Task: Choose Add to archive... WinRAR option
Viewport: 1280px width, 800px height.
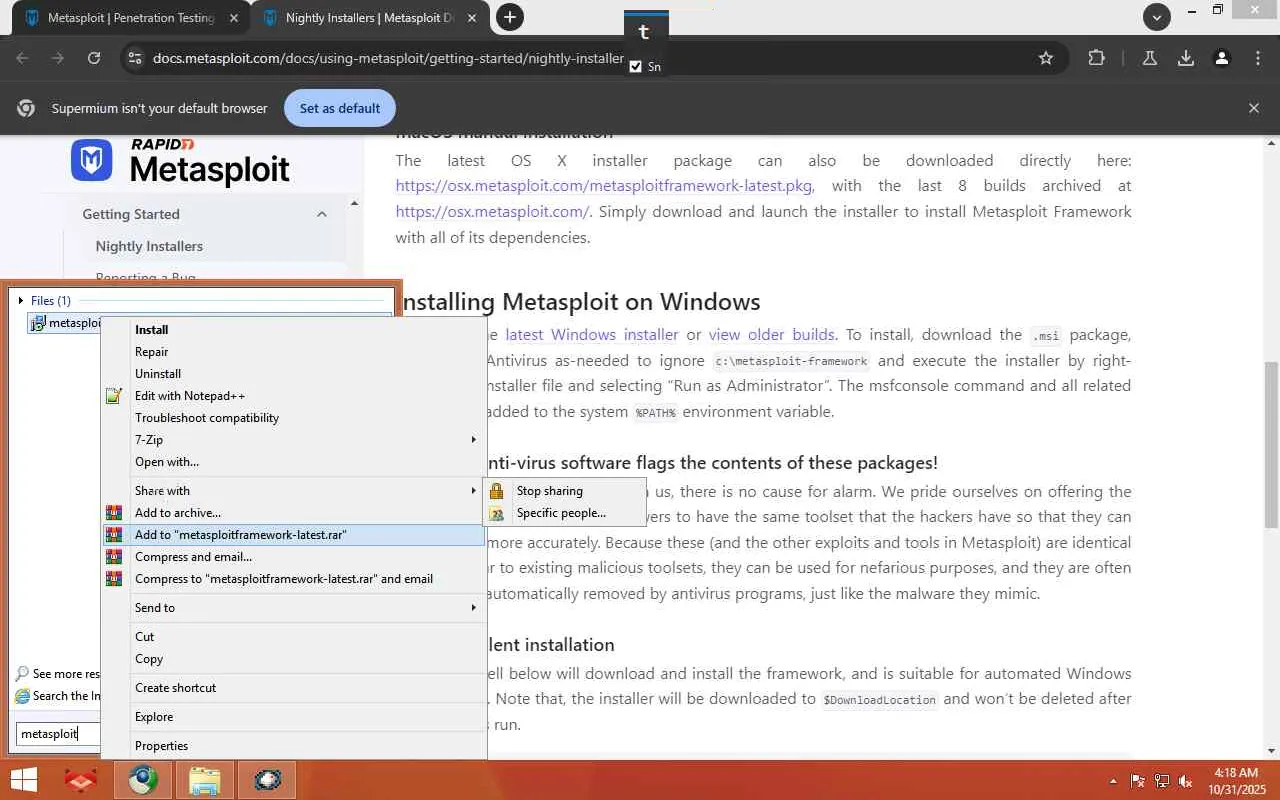Action: tap(294, 513)
